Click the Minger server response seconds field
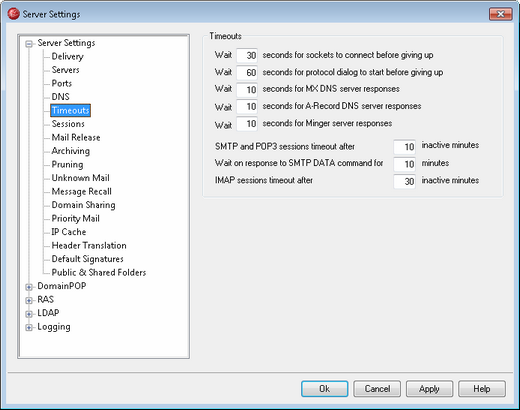 tap(247, 124)
